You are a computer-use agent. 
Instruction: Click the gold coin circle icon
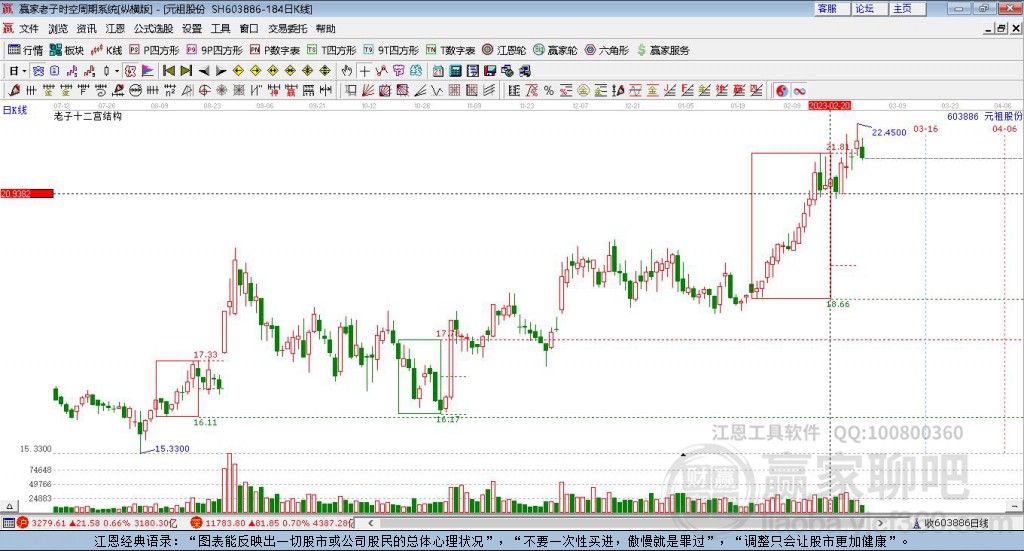583,91
